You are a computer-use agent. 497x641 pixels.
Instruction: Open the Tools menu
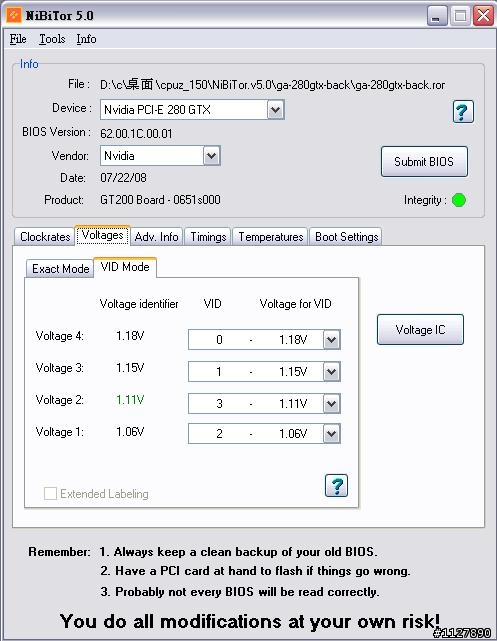tap(52, 39)
